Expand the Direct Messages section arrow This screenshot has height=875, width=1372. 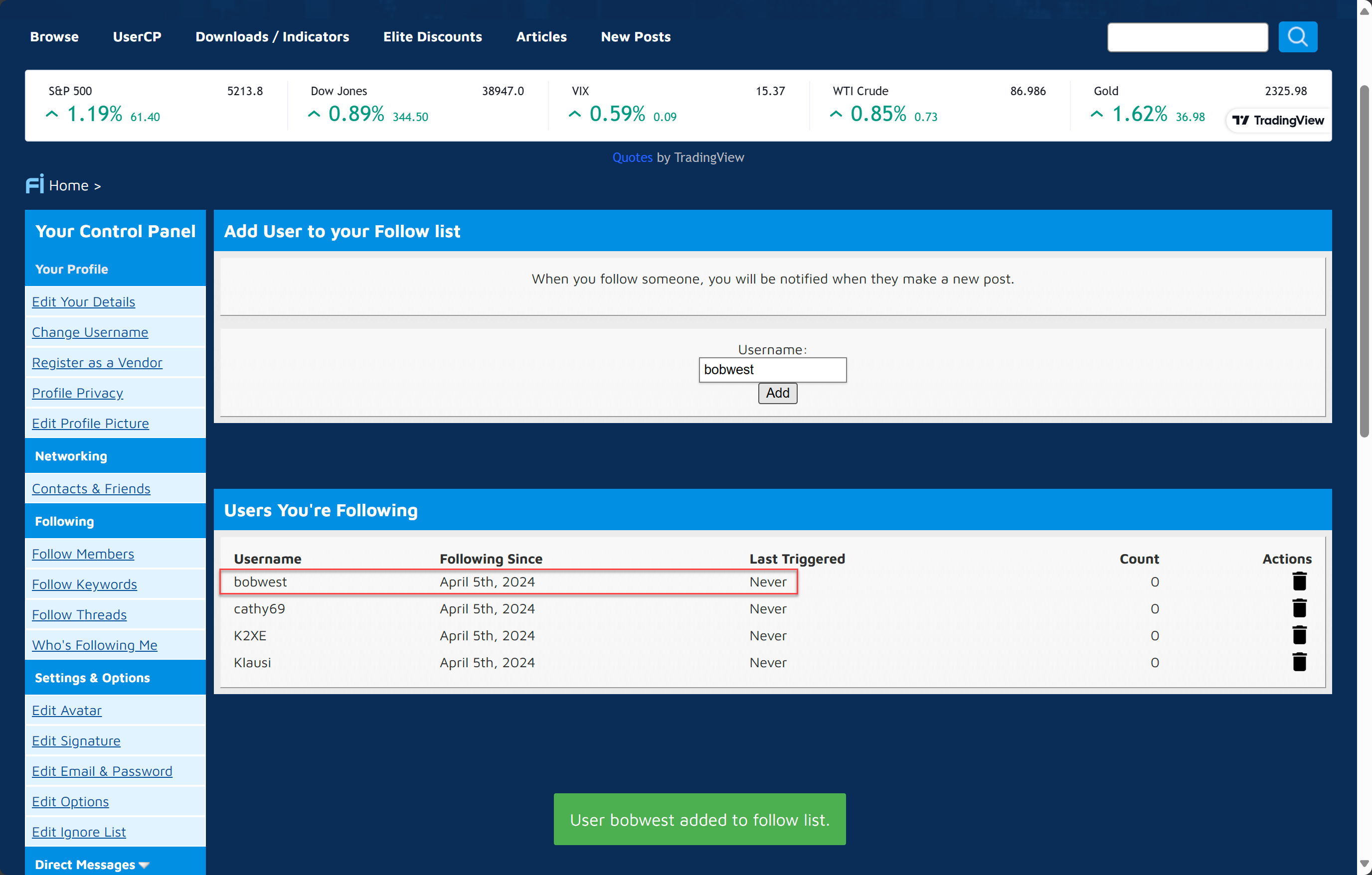pos(144,865)
